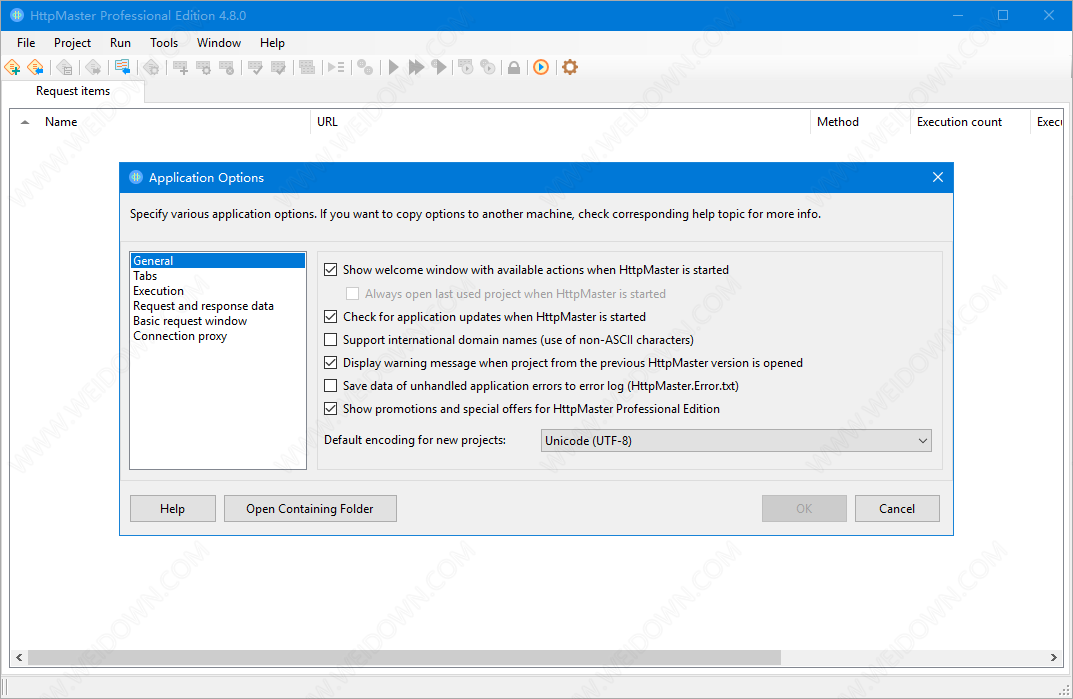Click the stacked request items toolbar icon
The height and width of the screenshot is (699, 1073).
(x=307, y=67)
